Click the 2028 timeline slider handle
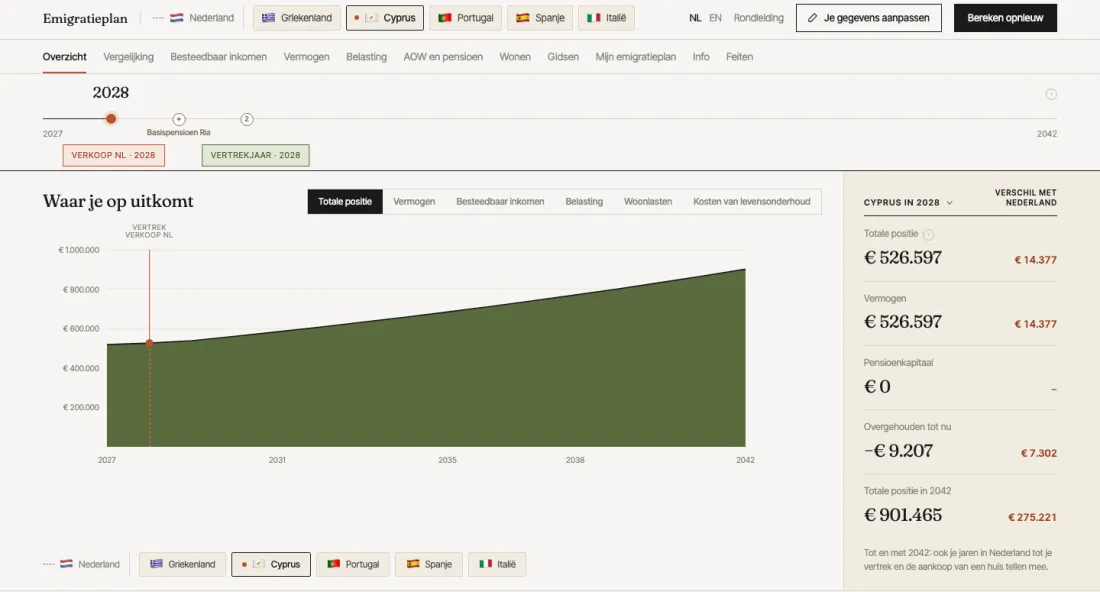This screenshot has width=1100, height=592. click(x=111, y=119)
